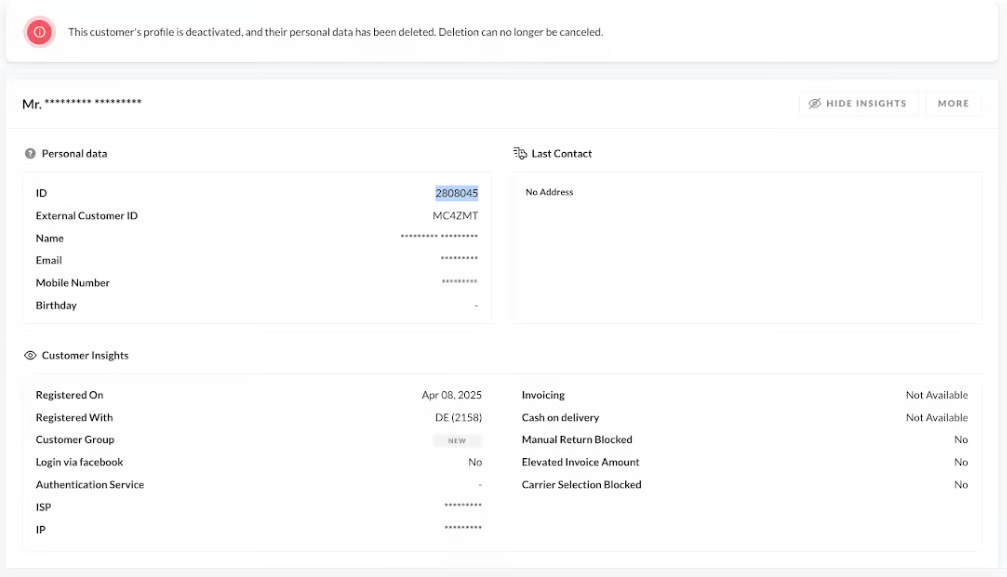The image size is (1007, 577).
Task: Click the Manual Return Blocked value
Action: pyautogui.click(x=960, y=440)
